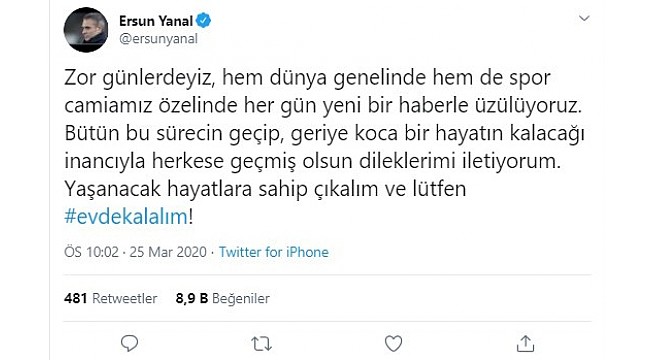Retweet this tweet using the arrows icon
The height and width of the screenshot is (360, 650).
click(262, 344)
